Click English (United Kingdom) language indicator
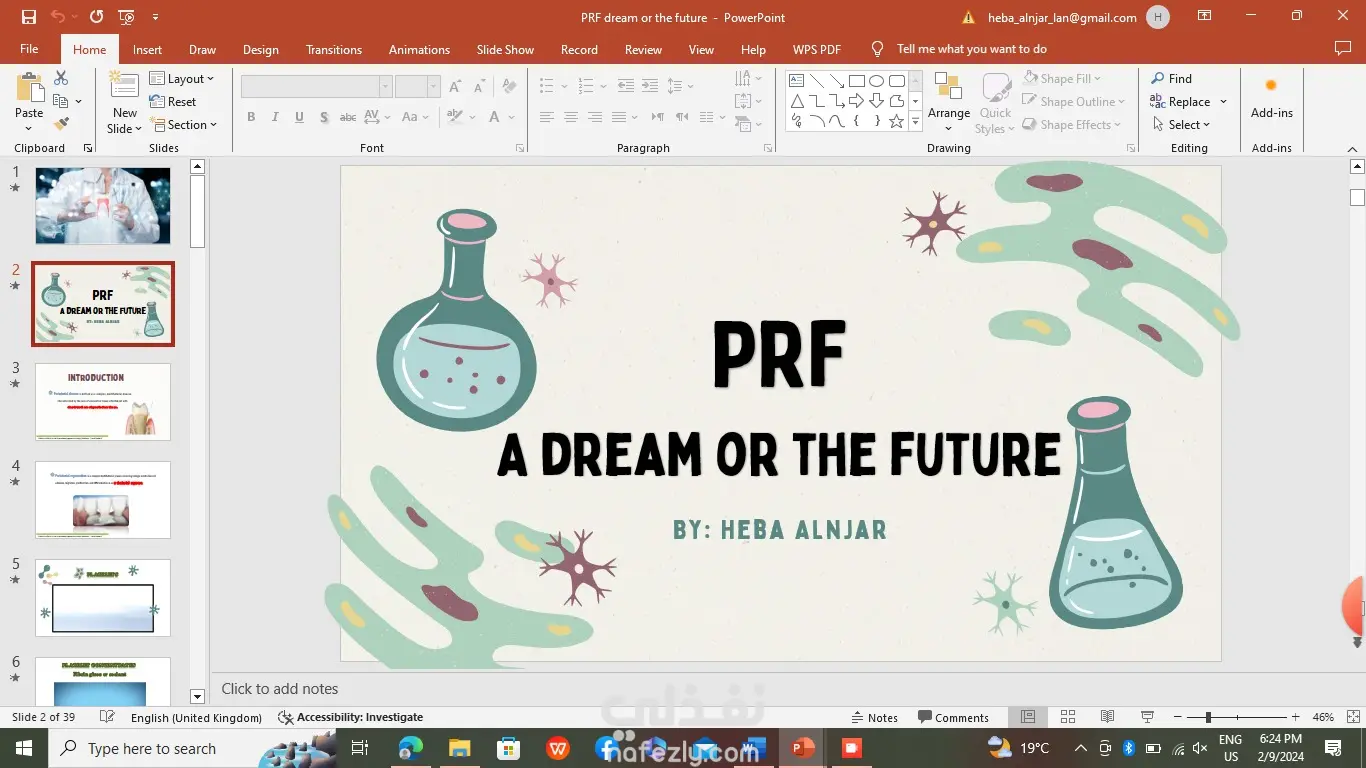 pos(196,717)
